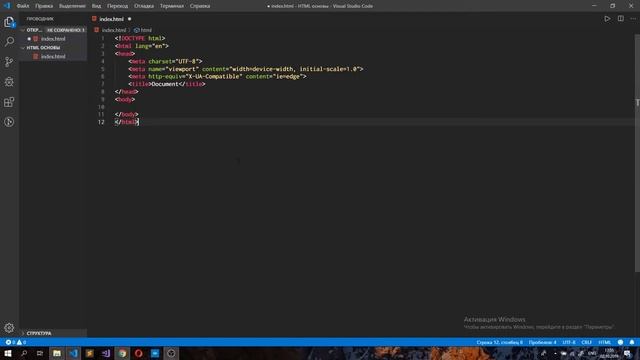Change the HTML language mode
Viewport: 640px width, 360px height.
coord(604,342)
